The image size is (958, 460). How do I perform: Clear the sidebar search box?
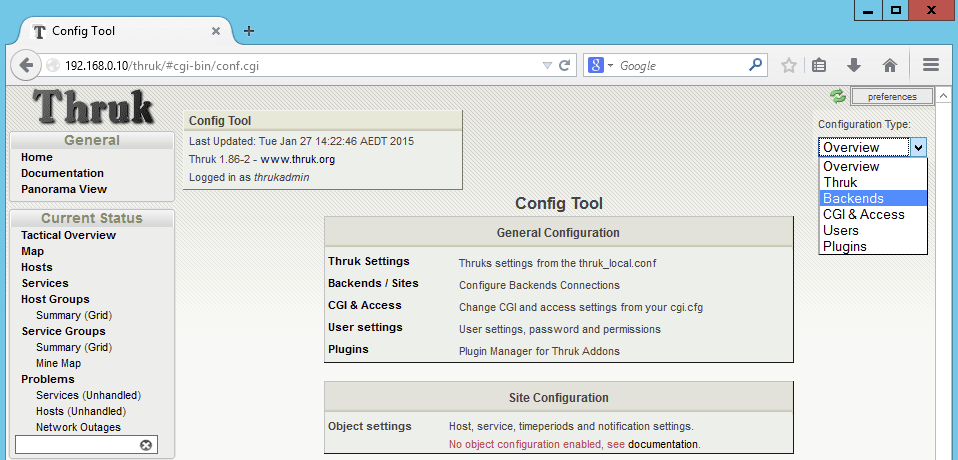[145, 445]
